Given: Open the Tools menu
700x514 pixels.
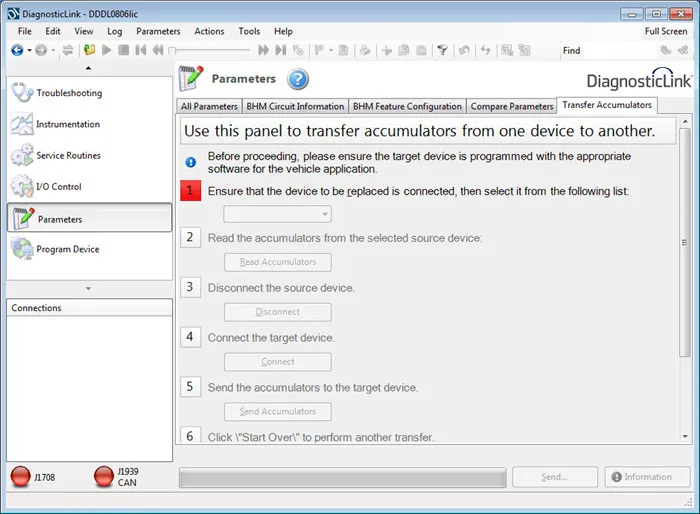Looking at the screenshot, I should 249,31.
